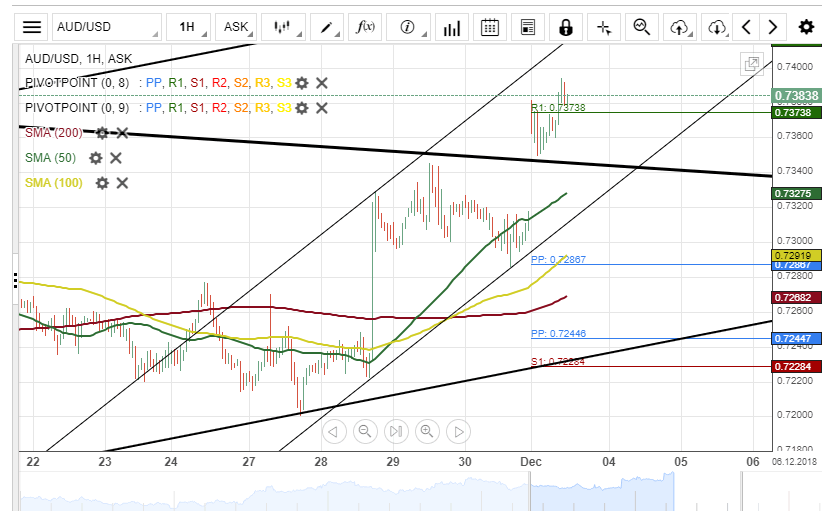Click the cloud upload icon
This screenshot has height=522, width=829.
[680, 27]
